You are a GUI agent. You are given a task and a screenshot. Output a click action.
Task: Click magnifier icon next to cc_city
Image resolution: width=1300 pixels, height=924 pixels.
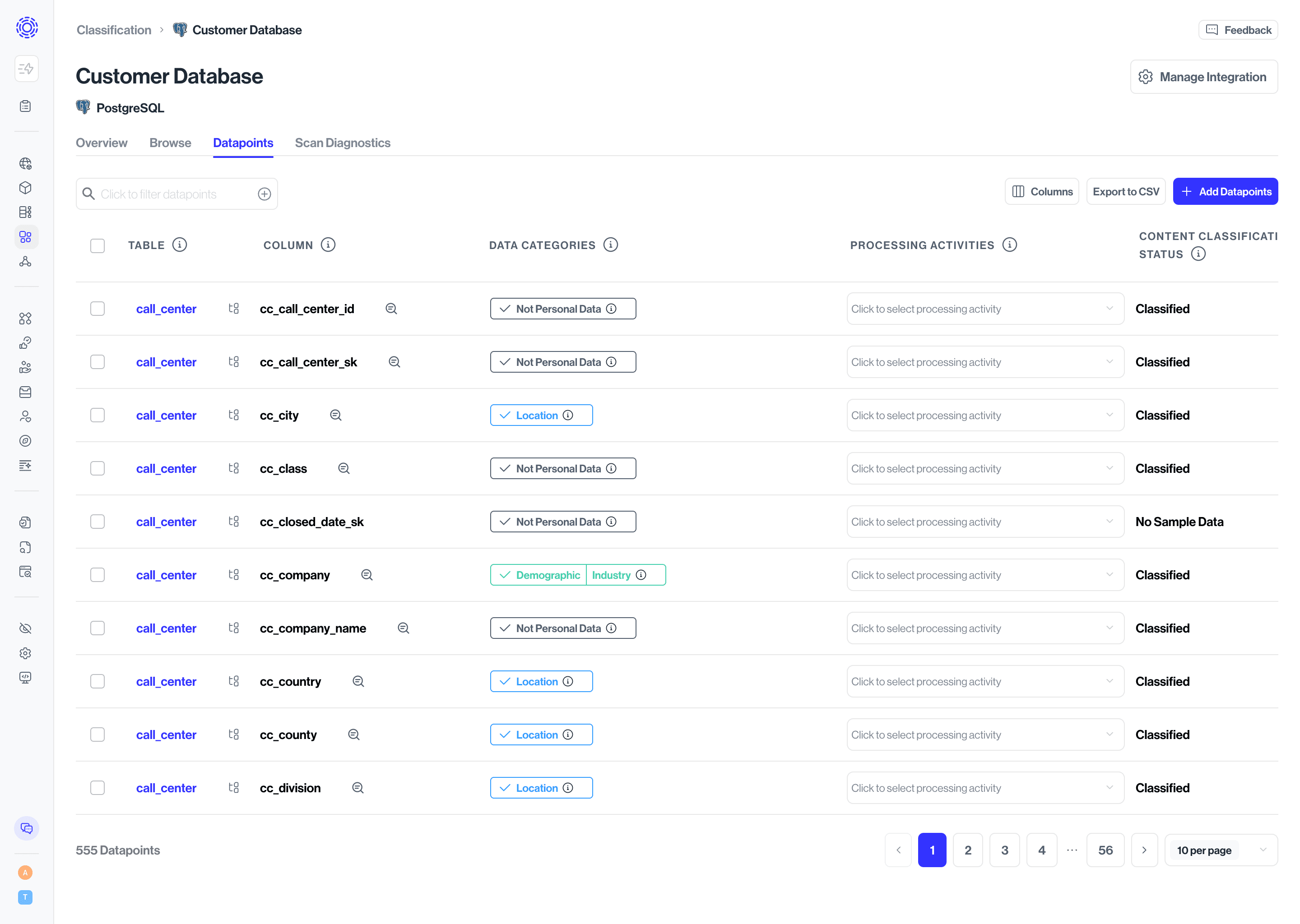pyautogui.click(x=336, y=416)
